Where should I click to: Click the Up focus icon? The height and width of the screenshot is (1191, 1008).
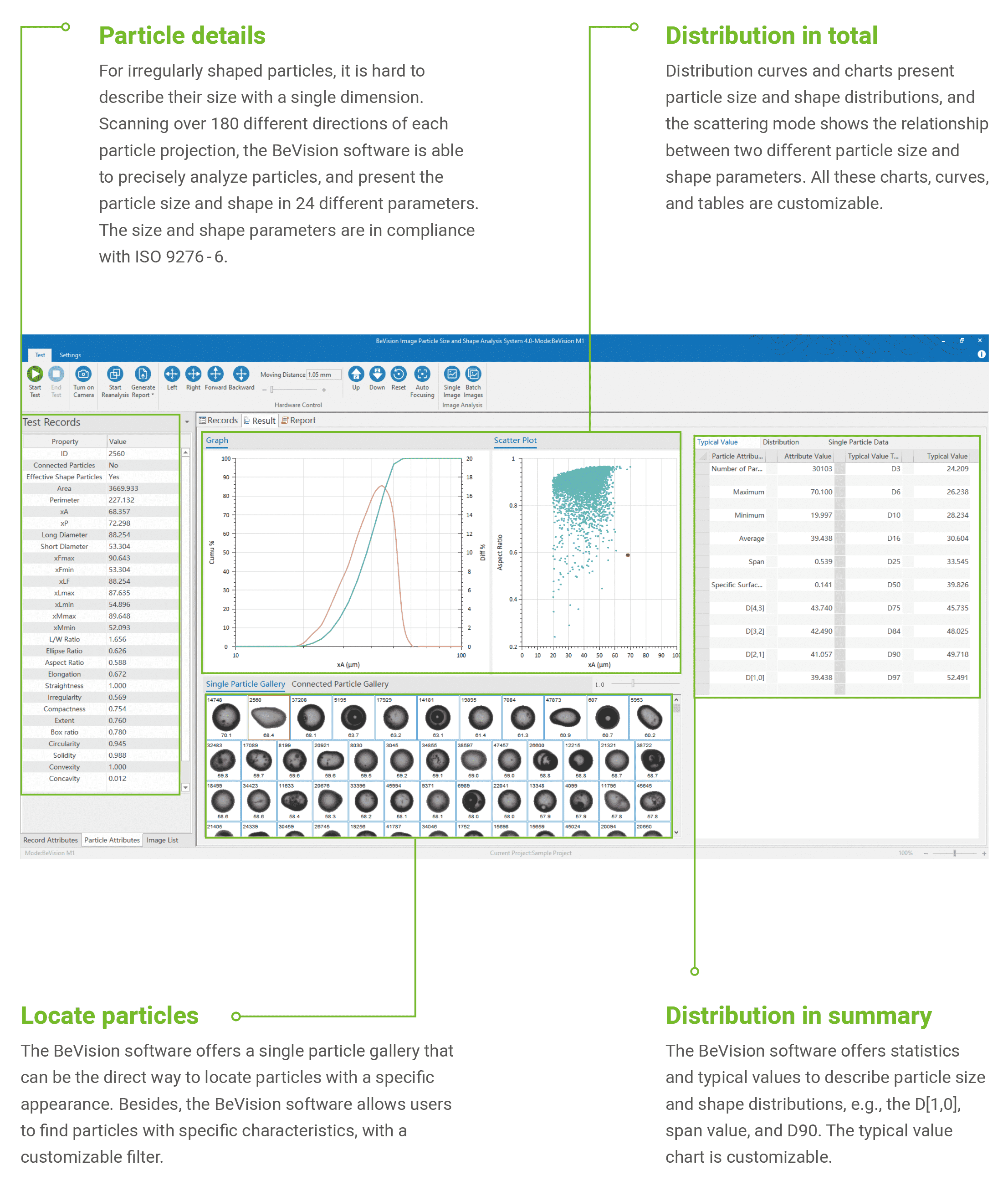tap(356, 375)
